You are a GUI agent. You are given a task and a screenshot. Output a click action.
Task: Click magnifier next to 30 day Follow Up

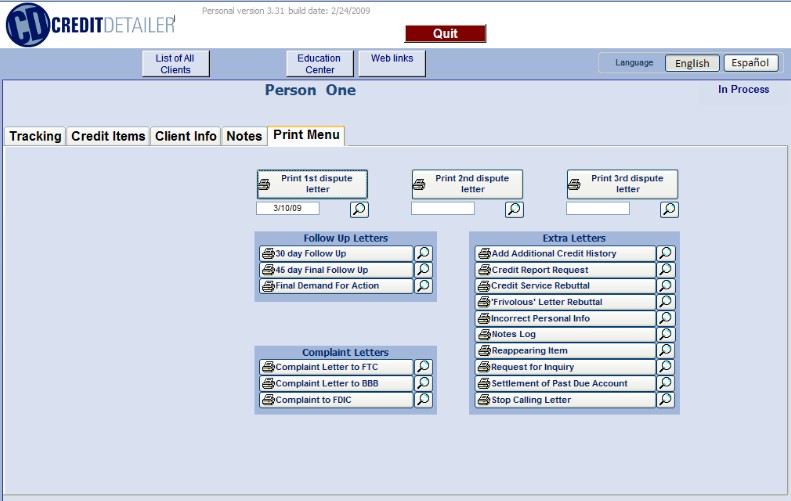pos(423,253)
